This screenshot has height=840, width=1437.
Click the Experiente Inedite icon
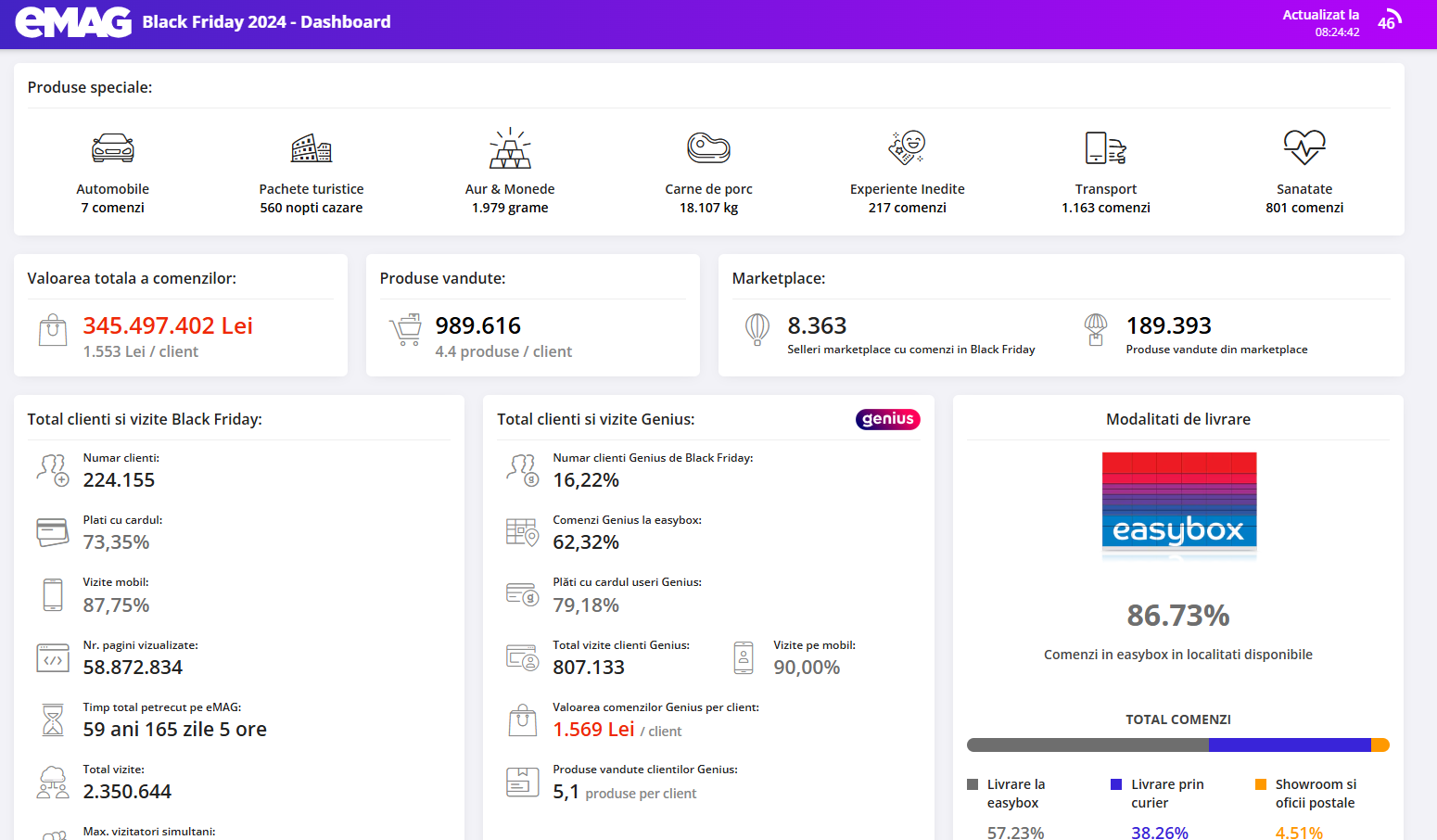[x=907, y=146]
